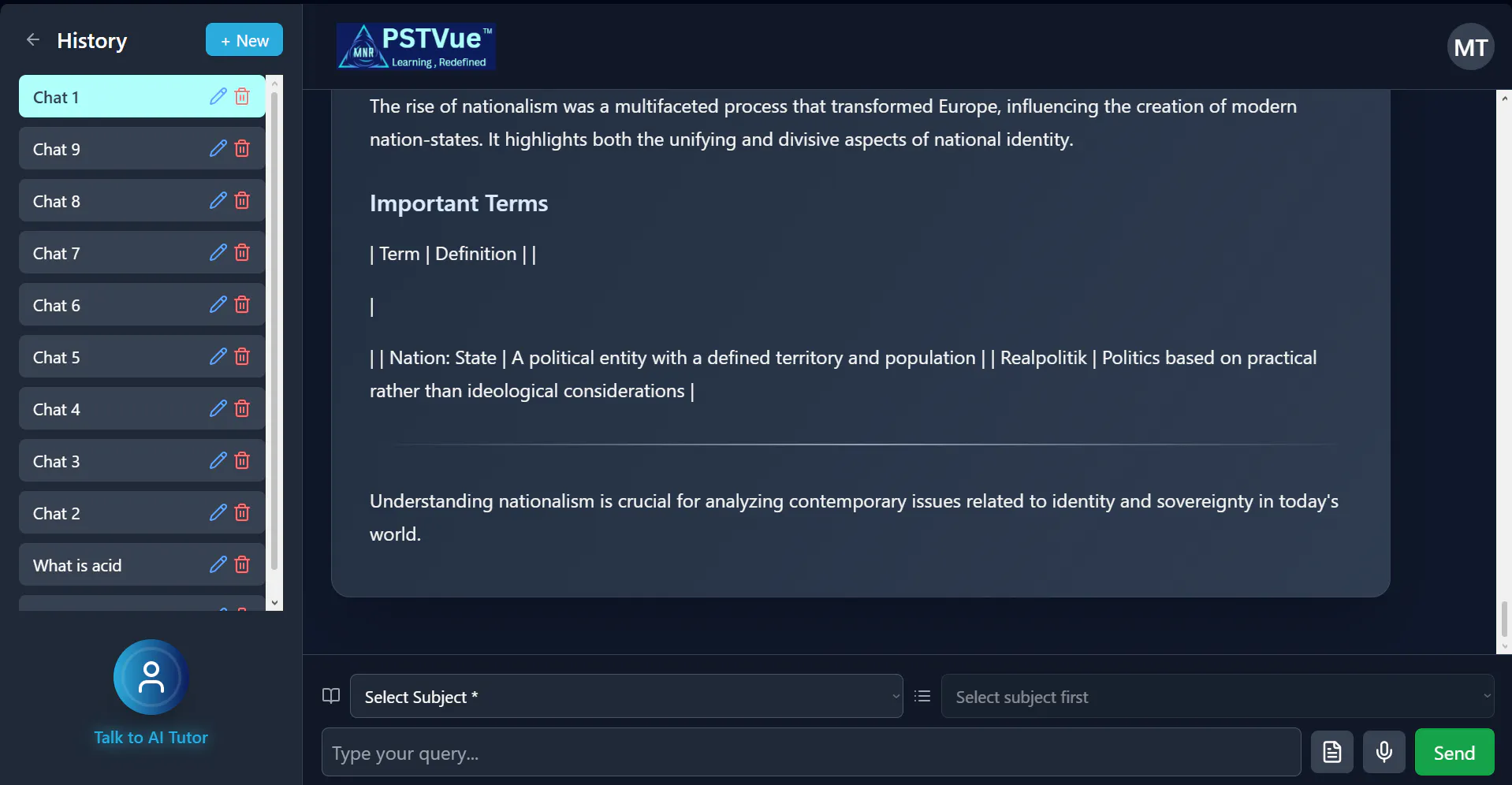Open Chat 9 conversation
The width and height of the screenshot is (1512, 785).
pos(142,148)
